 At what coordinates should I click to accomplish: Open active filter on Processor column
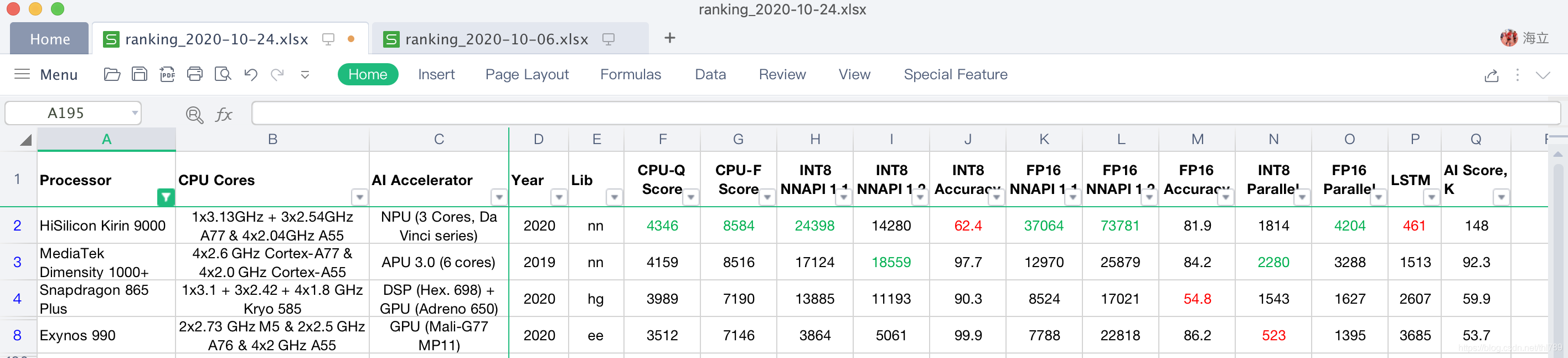(x=166, y=197)
